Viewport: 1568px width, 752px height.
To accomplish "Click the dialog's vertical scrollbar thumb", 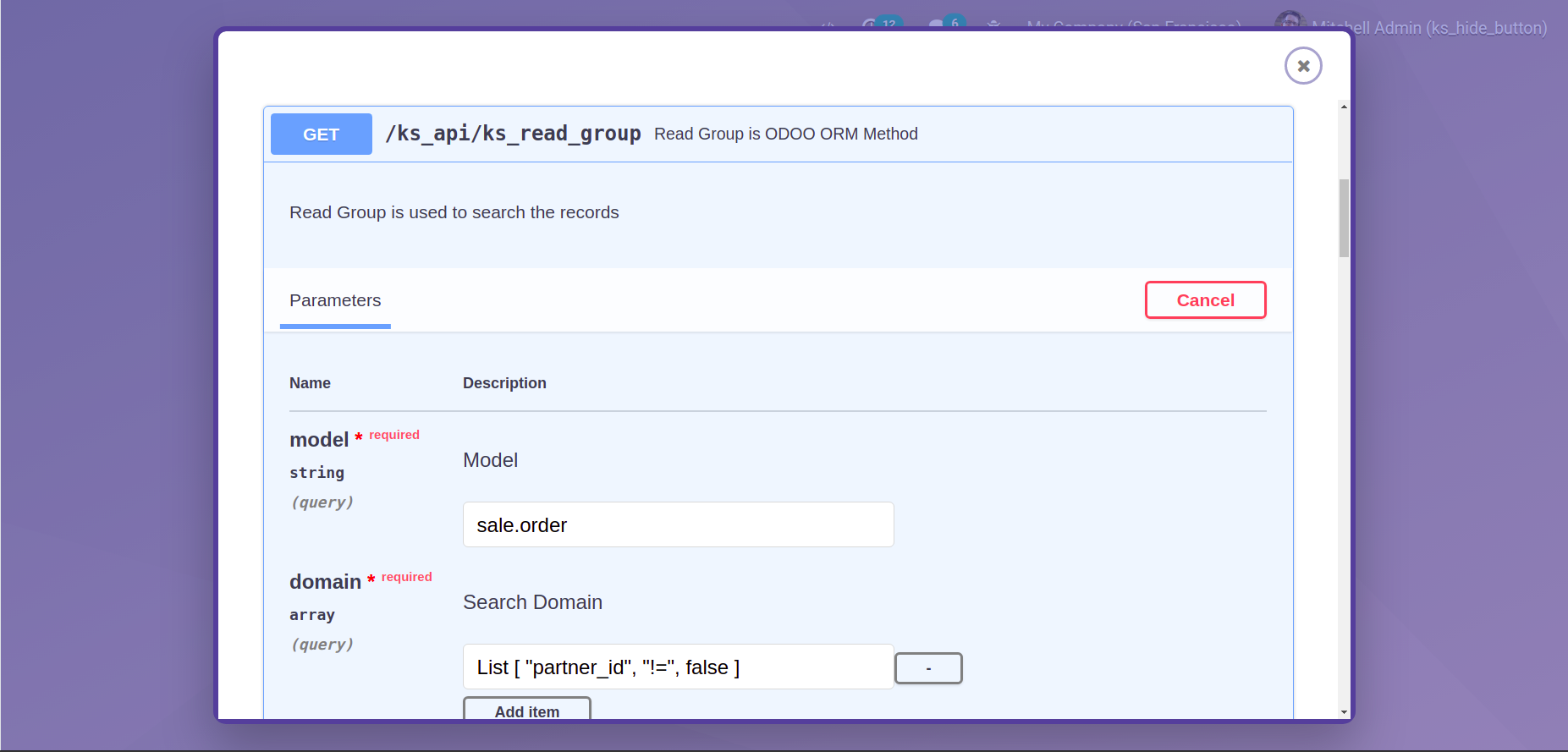I will [1344, 217].
